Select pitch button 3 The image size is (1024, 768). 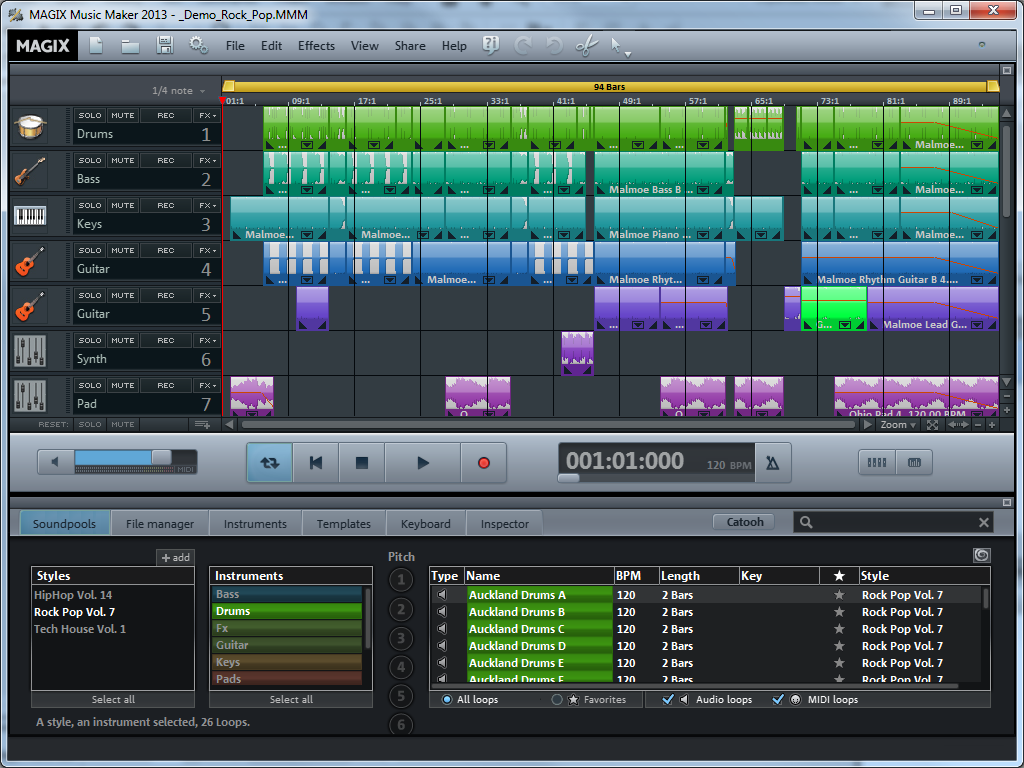click(x=401, y=638)
